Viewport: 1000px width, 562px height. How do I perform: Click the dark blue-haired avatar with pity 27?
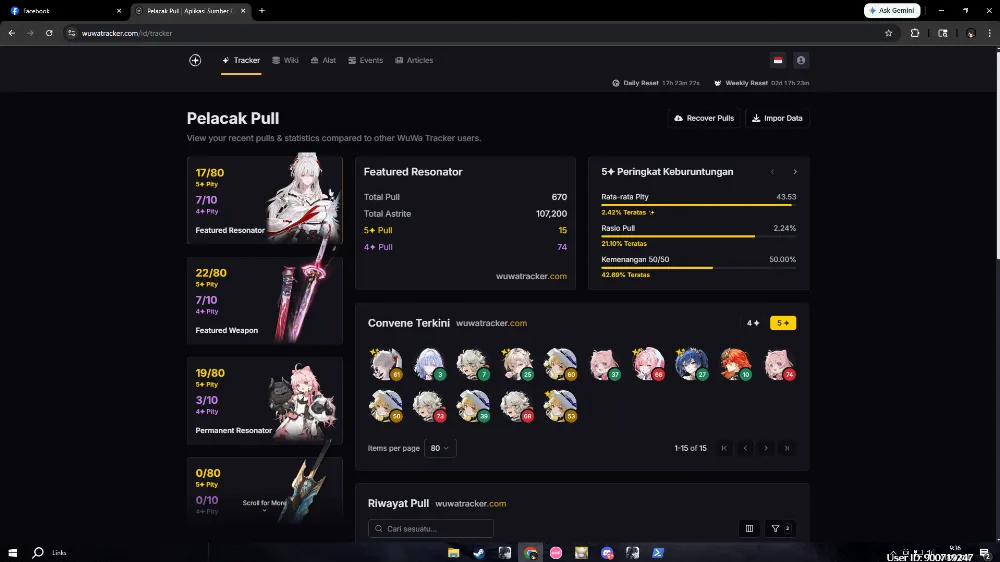pos(691,364)
